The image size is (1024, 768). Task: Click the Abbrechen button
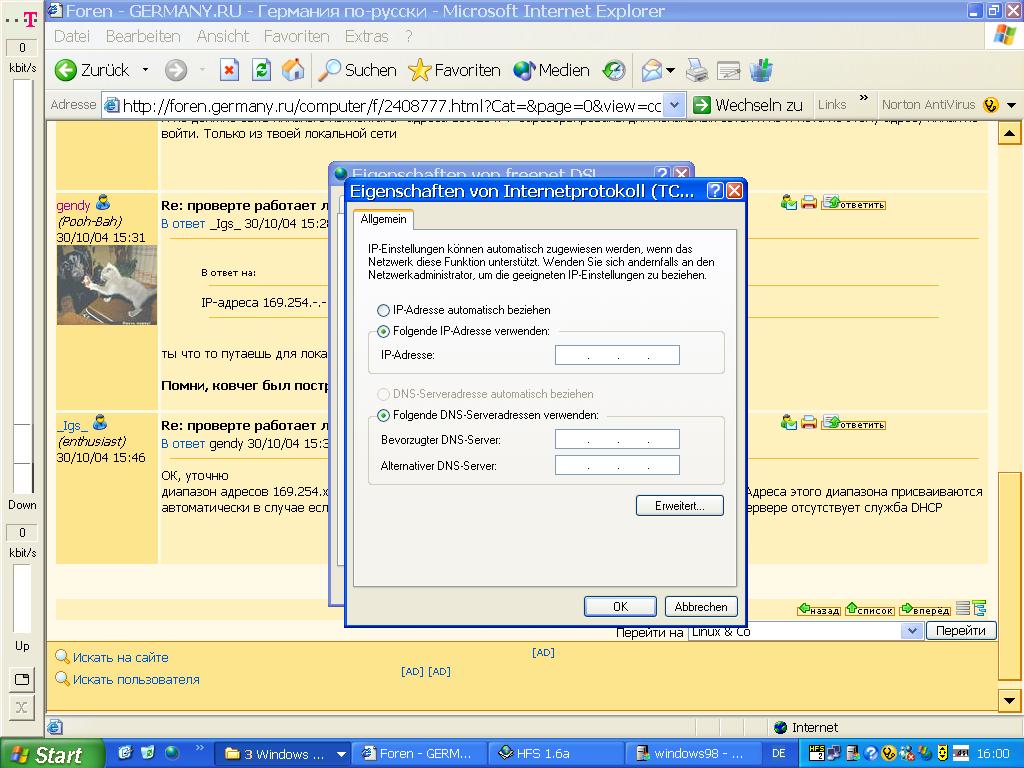click(701, 607)
